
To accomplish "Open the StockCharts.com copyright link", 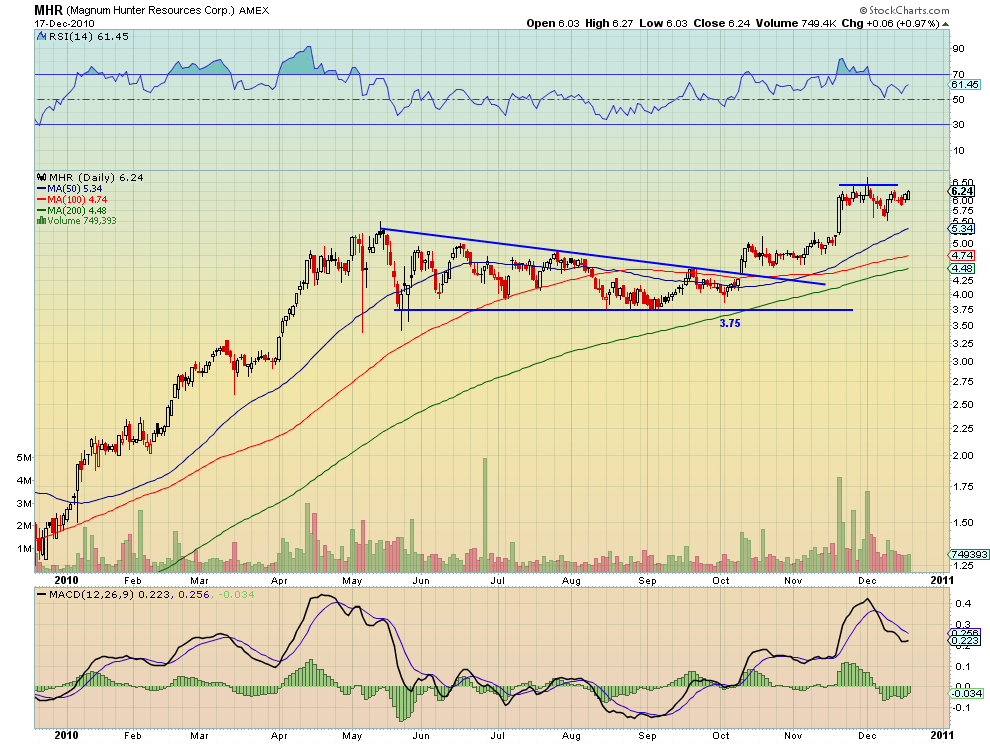I will coord(904,10).
